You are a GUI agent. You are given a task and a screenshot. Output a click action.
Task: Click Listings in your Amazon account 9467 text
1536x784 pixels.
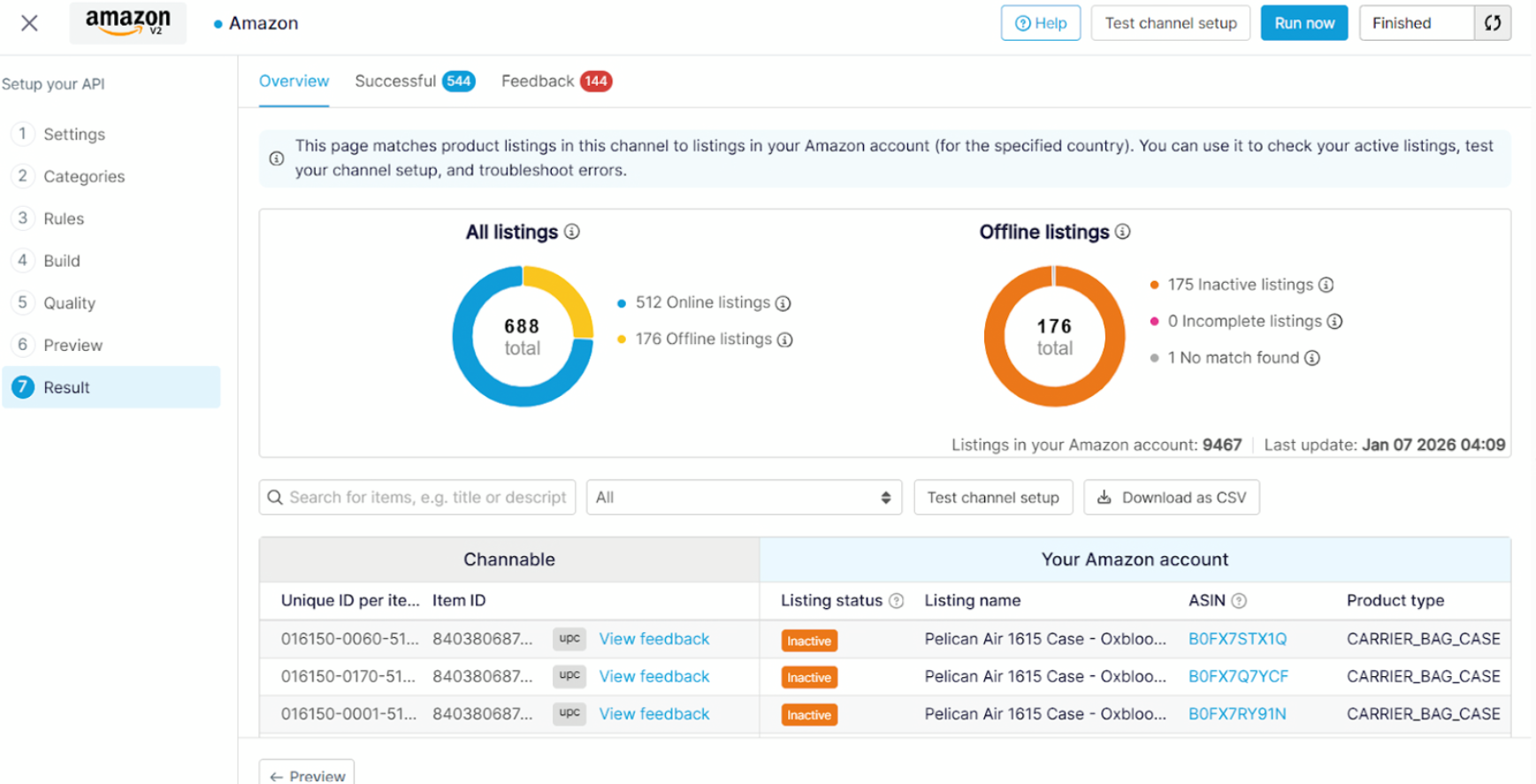[1097, 445]
